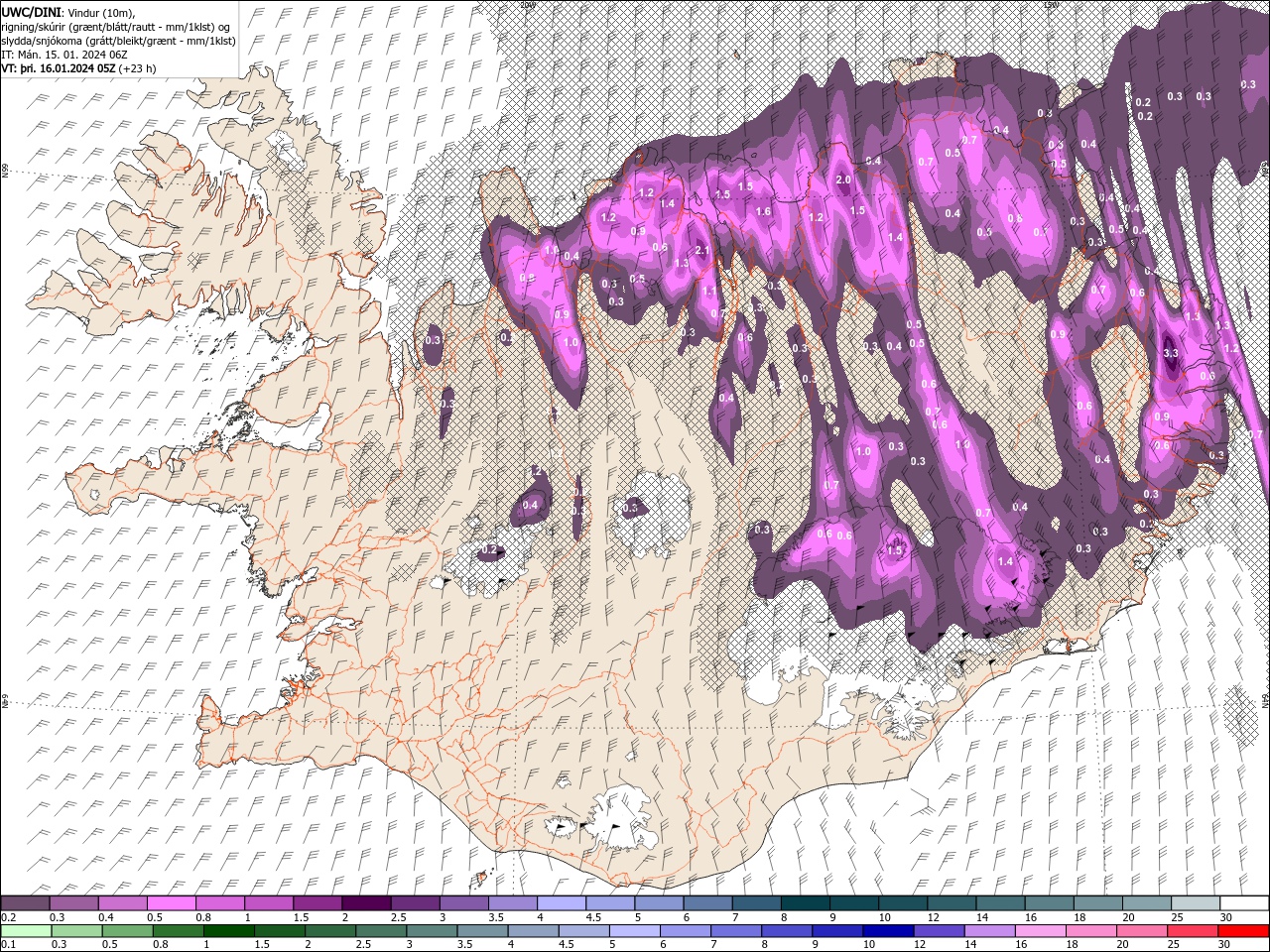This screenshot has width=1270, height=952.
Task: Click the "UWC/DINI" title text
Action: pyautogui.click(x=31, y=12)
